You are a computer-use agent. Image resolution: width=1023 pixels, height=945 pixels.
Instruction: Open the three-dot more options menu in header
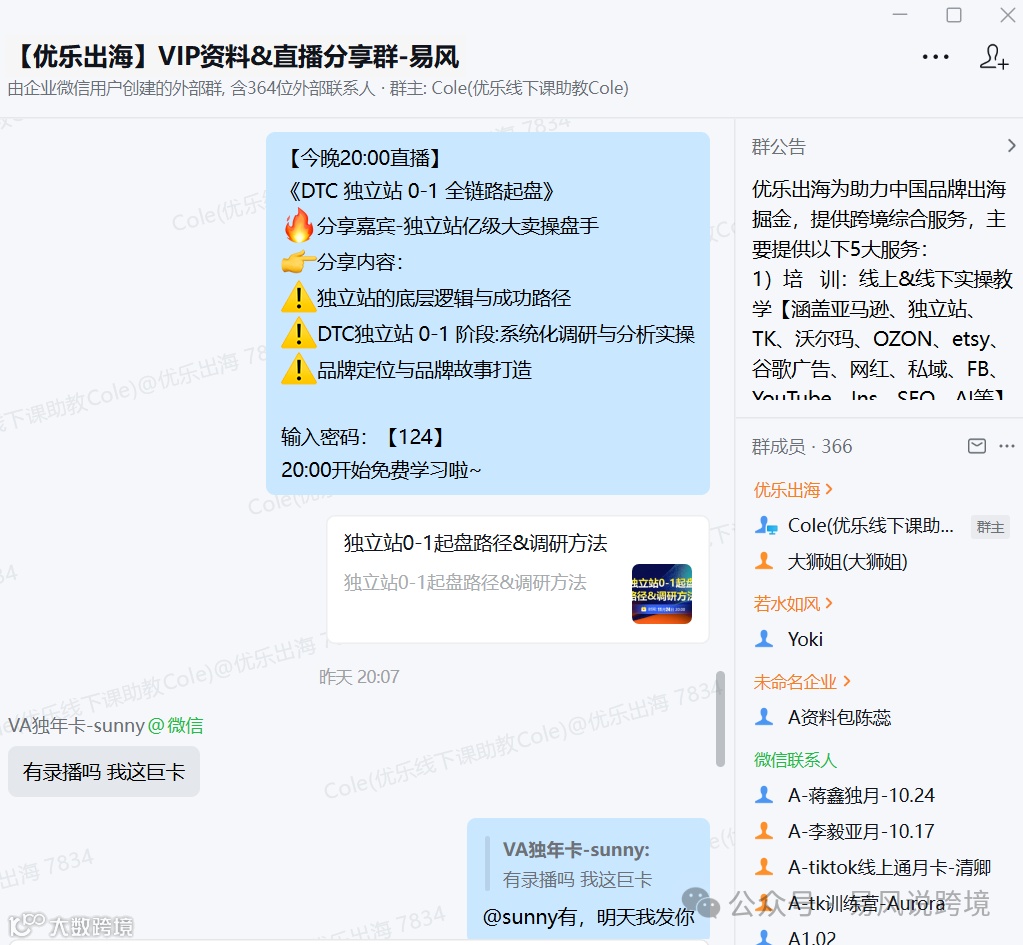point(935,57)
